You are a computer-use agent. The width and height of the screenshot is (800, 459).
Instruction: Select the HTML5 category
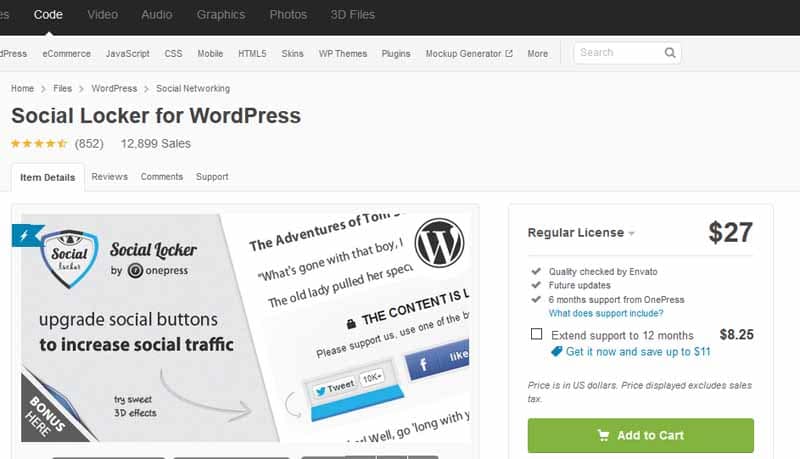tap(252, 54)
